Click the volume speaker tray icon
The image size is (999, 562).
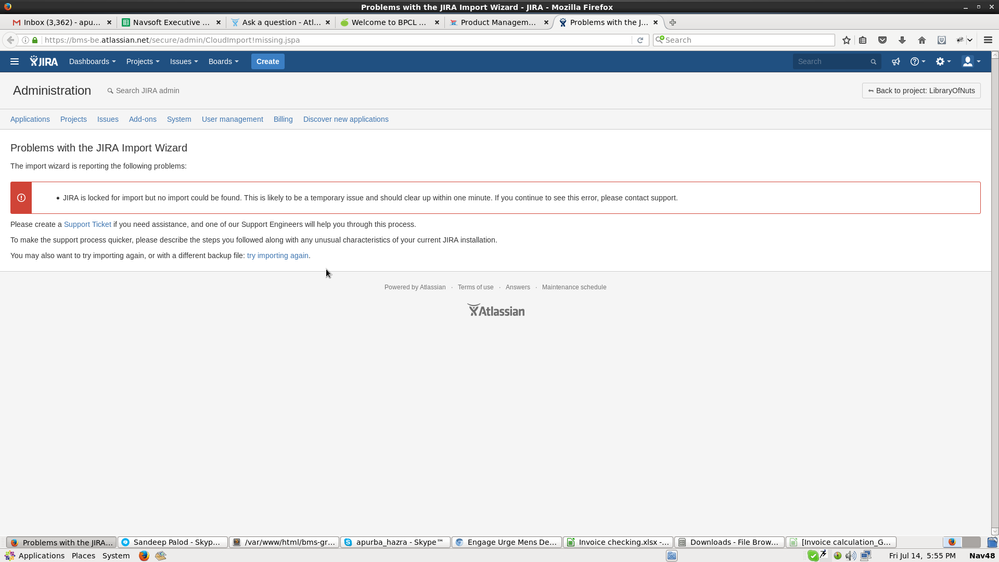tap(851, 556)
